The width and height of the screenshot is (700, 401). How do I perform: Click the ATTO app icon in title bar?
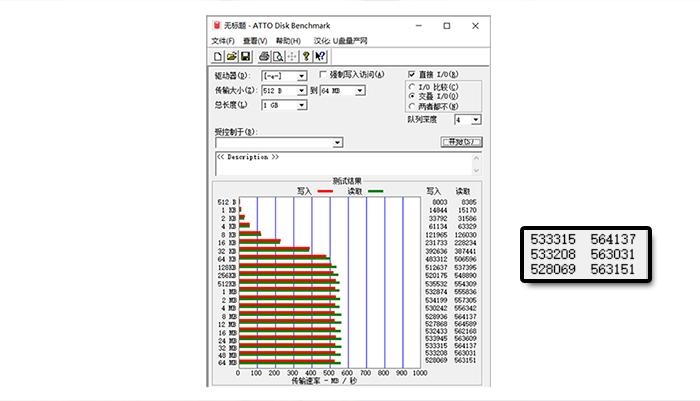click(217, 25)
